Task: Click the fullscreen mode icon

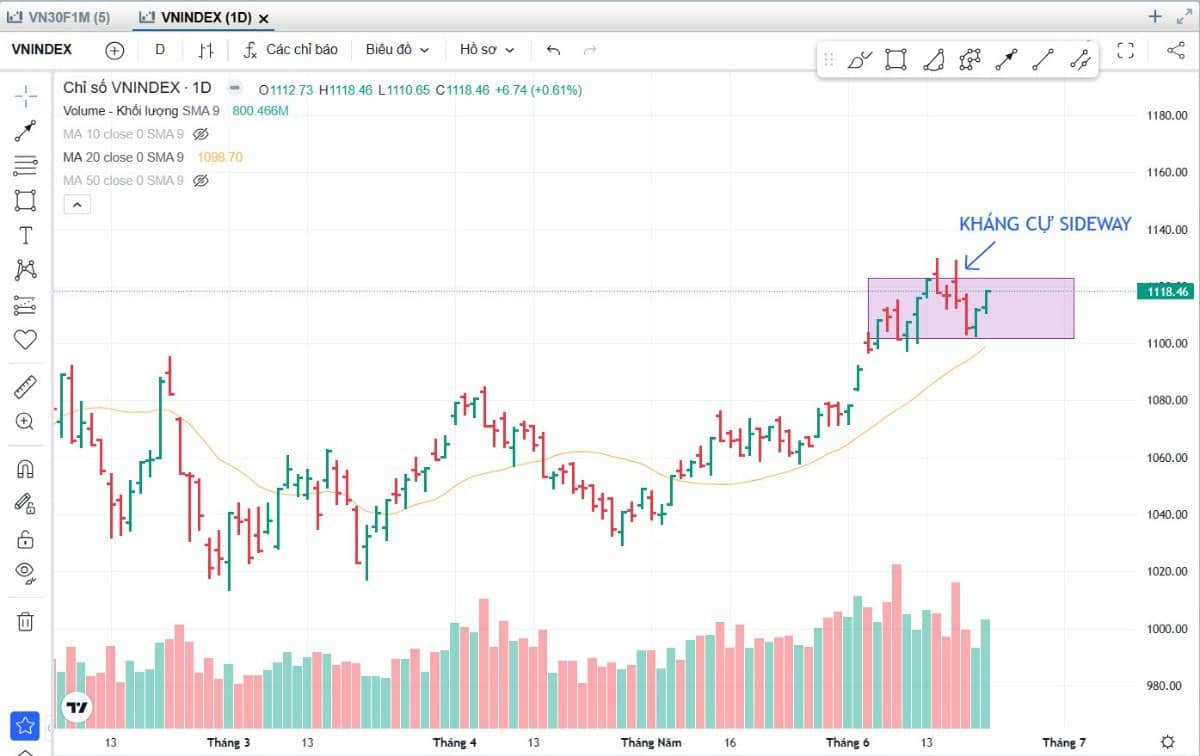Action: (1125, 50)
